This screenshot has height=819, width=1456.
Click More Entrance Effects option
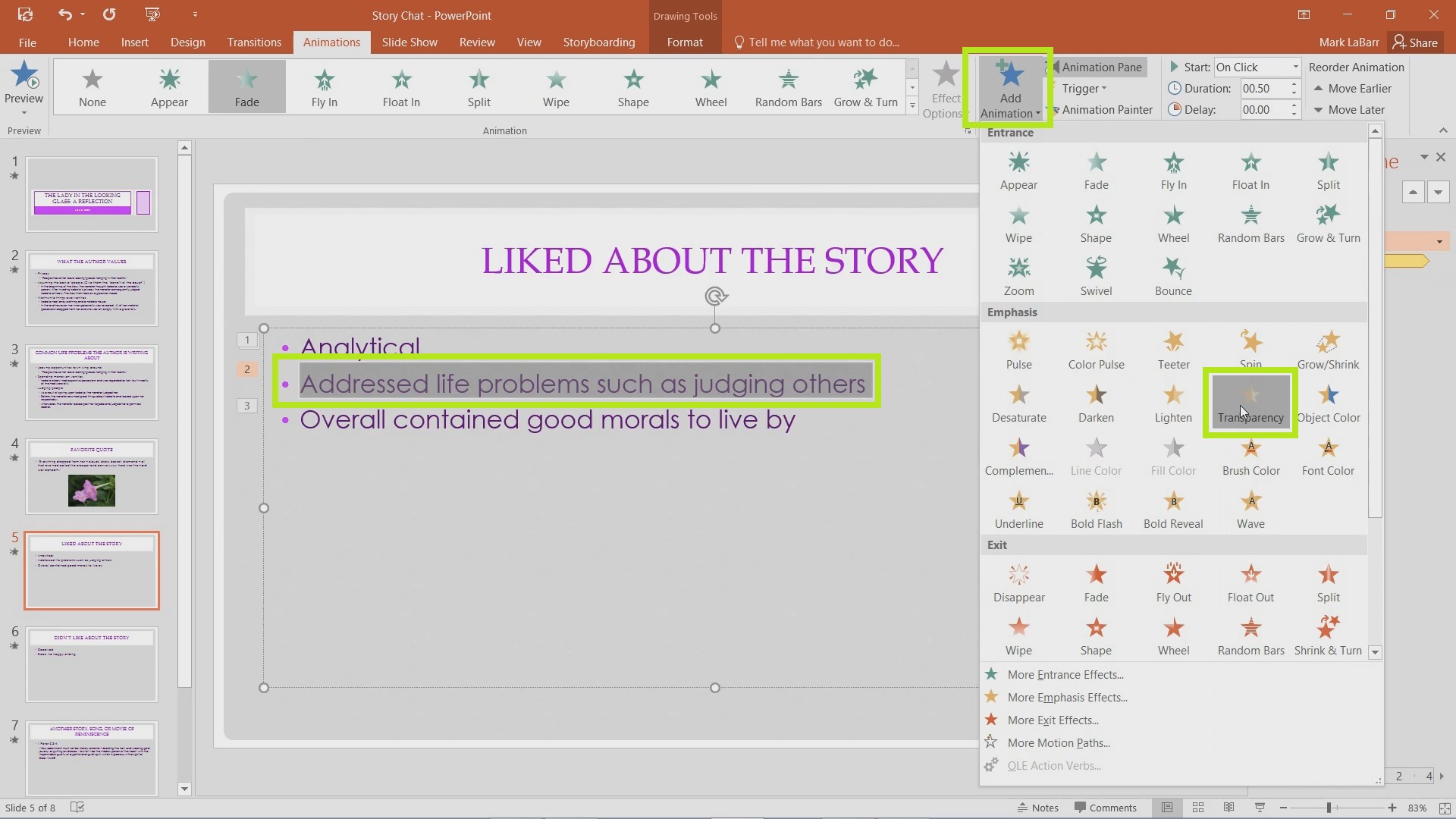click(1065, 674)
